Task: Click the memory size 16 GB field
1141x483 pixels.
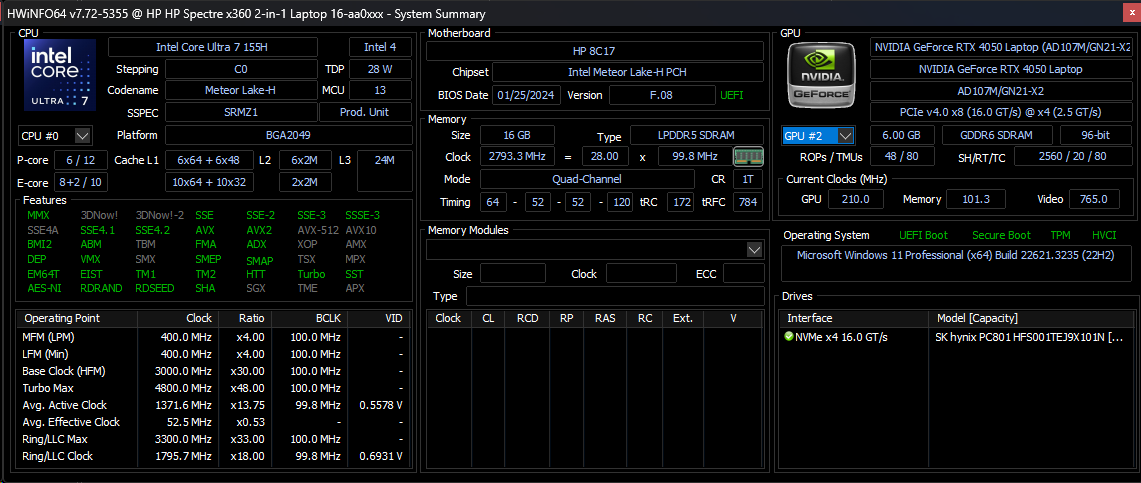Action: 517,135
